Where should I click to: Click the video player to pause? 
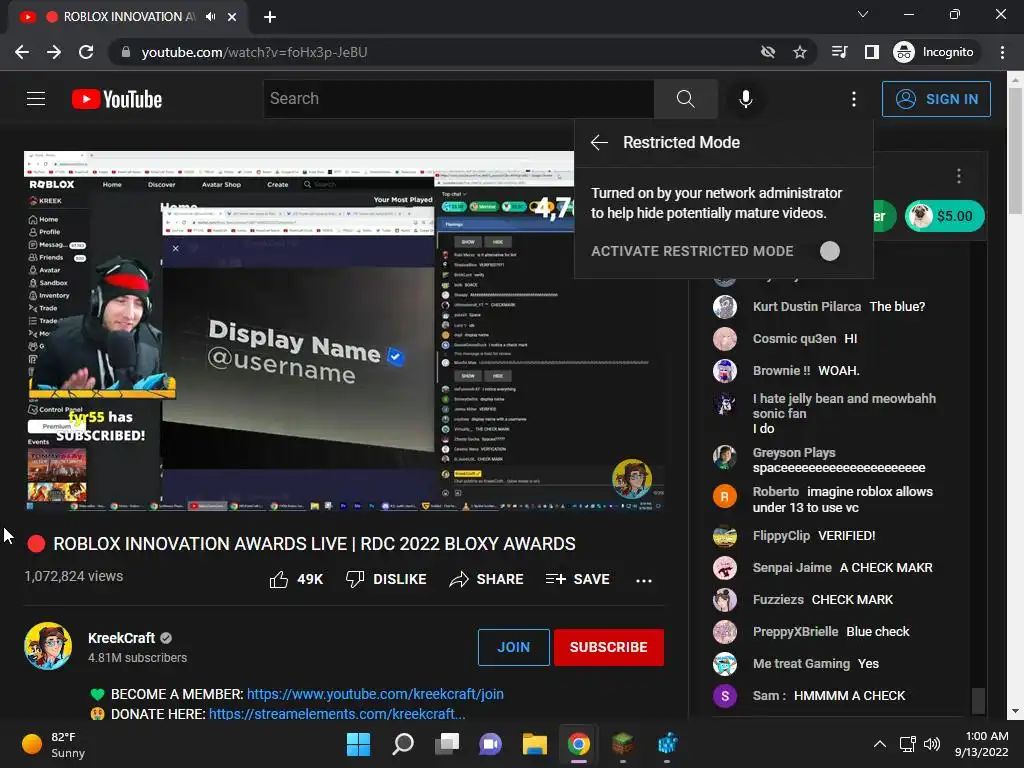pos(344,331)
